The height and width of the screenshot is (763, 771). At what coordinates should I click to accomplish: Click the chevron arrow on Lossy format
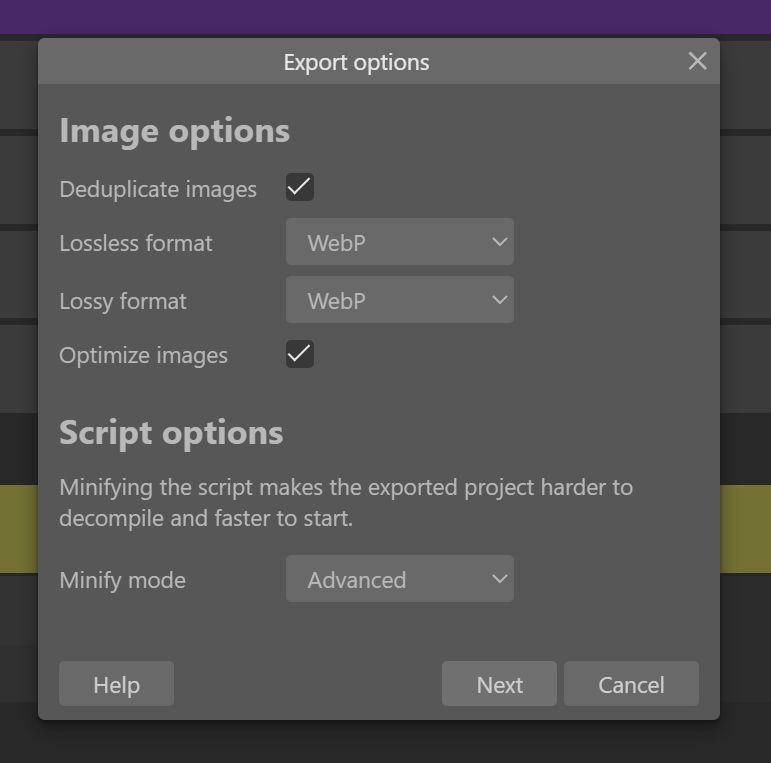499,301
